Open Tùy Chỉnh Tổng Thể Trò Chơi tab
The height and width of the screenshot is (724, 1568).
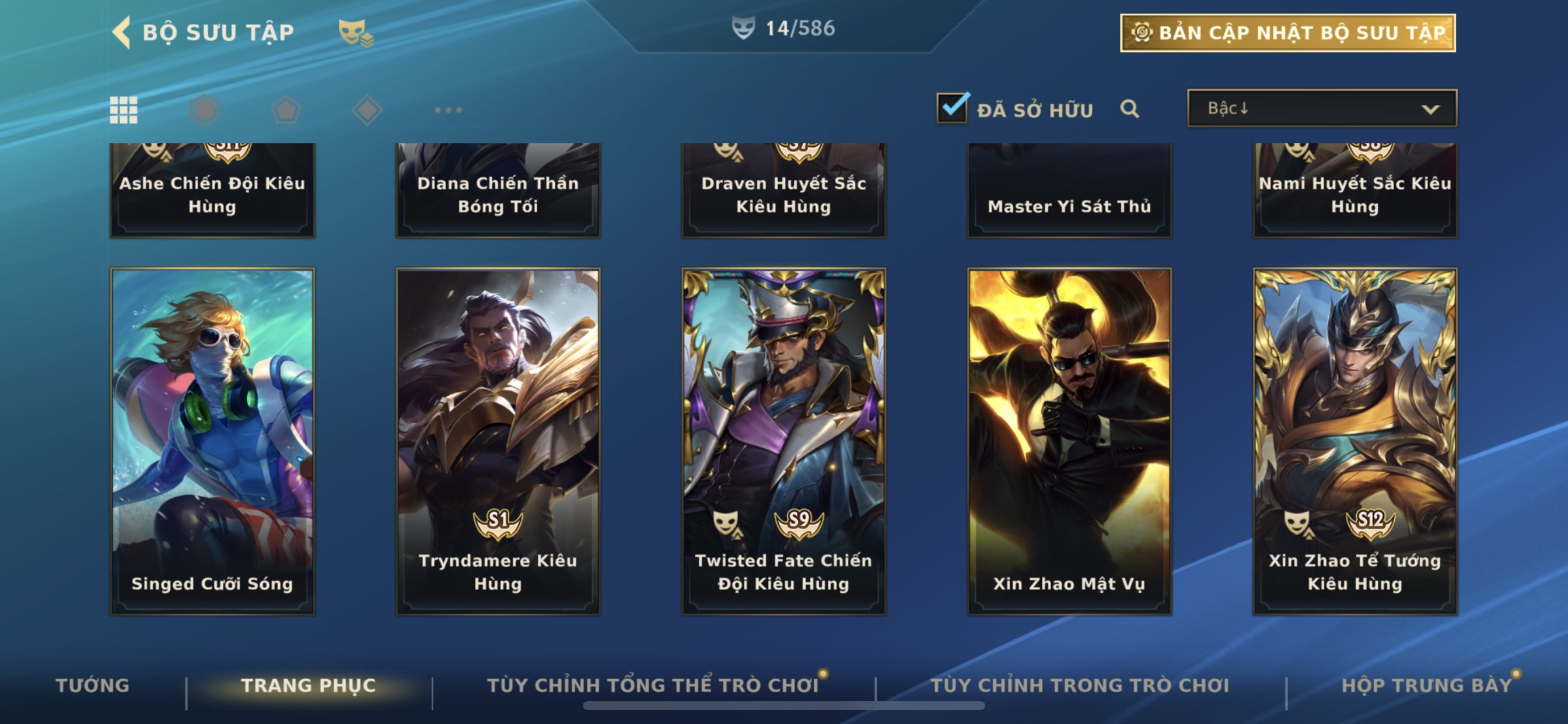pos(653,685)
